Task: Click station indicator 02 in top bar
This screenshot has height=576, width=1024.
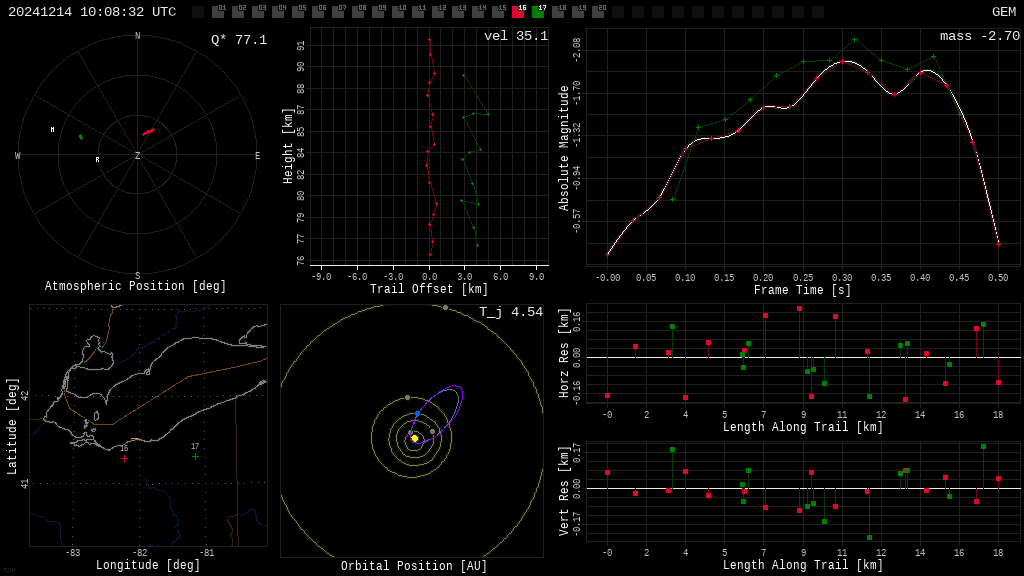Action: [x=238, y=11]
